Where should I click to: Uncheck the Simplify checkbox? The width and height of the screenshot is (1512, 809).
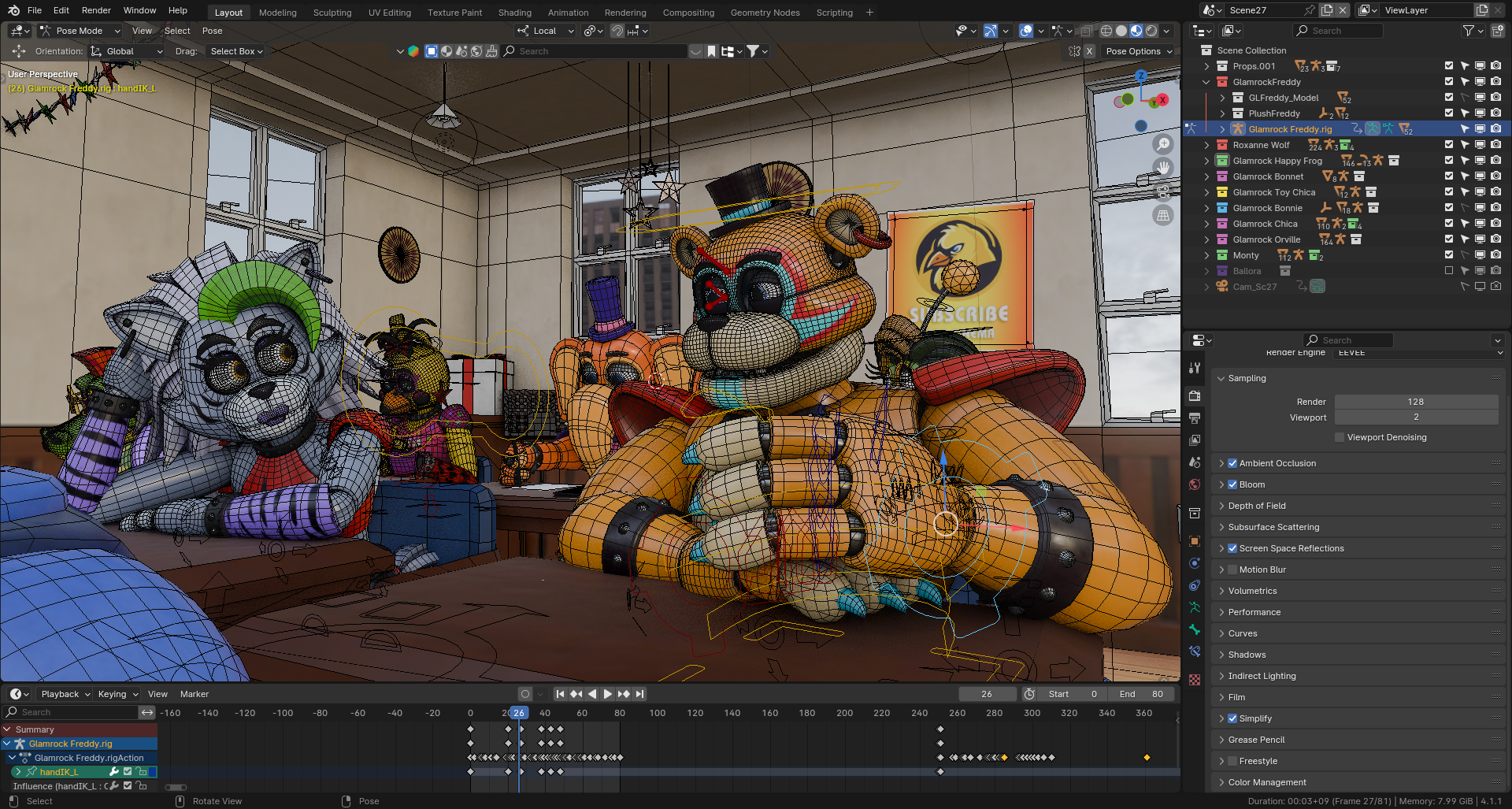coord(1232,718)
